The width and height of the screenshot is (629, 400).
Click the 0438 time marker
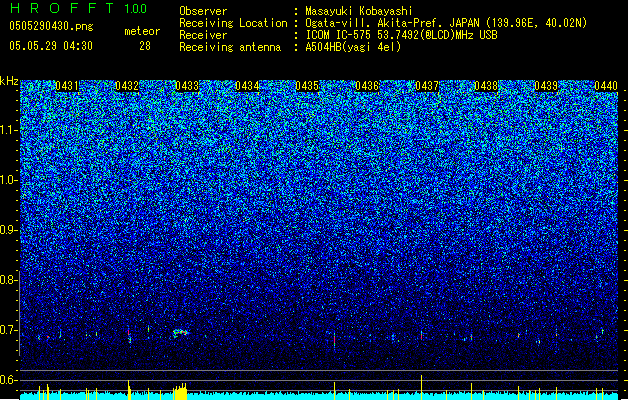click(x=486, y=86)
